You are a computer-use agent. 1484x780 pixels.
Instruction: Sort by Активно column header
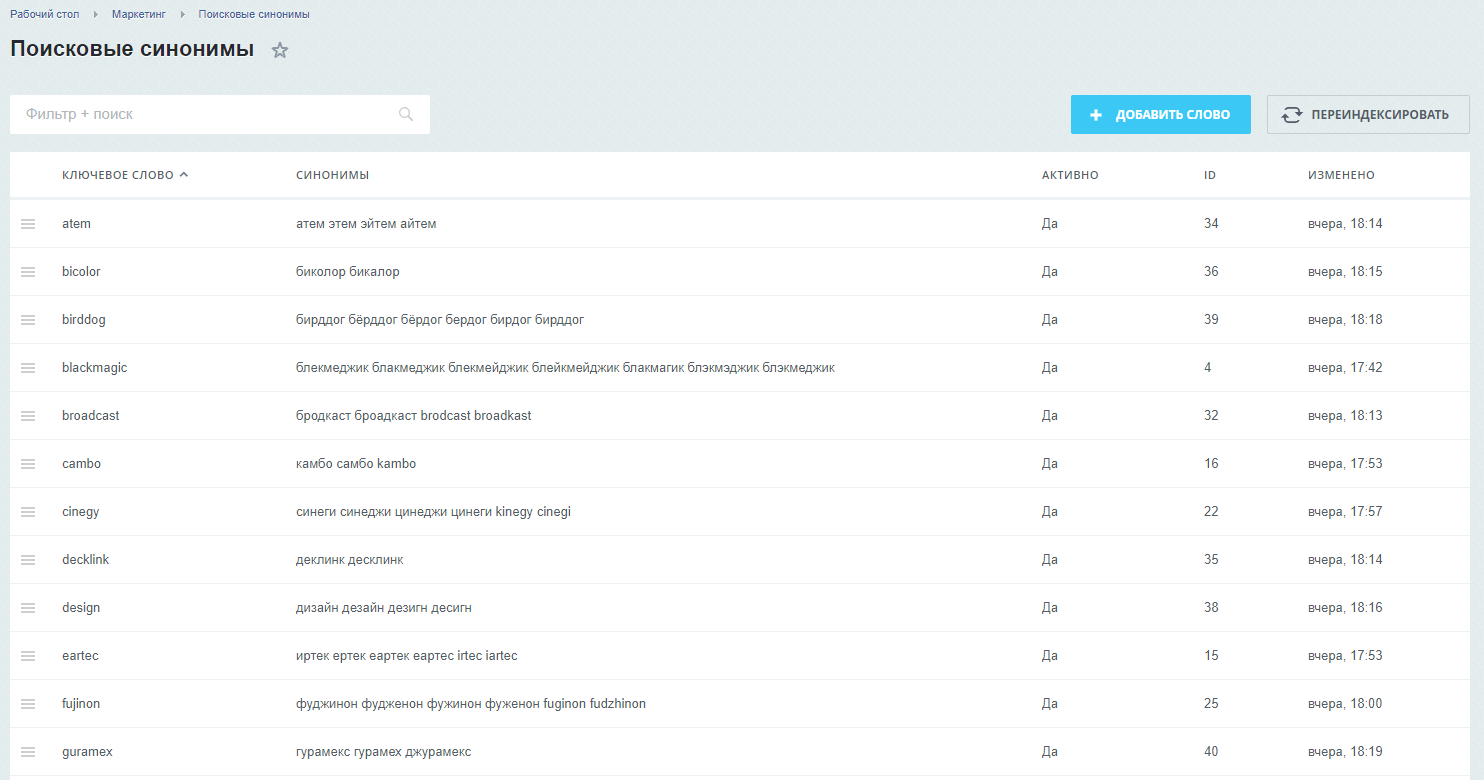pos(1069,175)
